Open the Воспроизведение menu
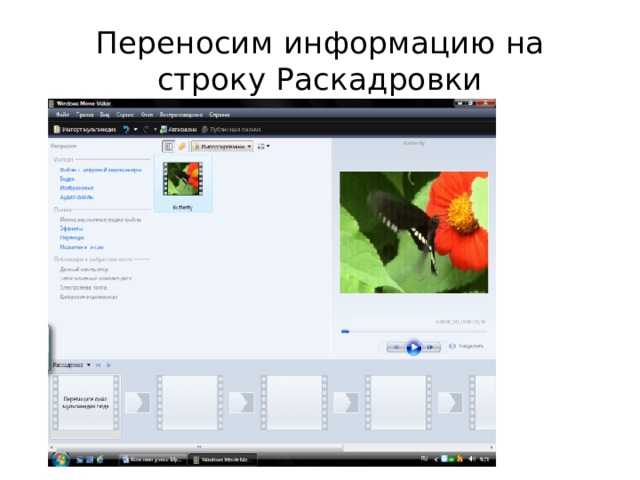 181,115
